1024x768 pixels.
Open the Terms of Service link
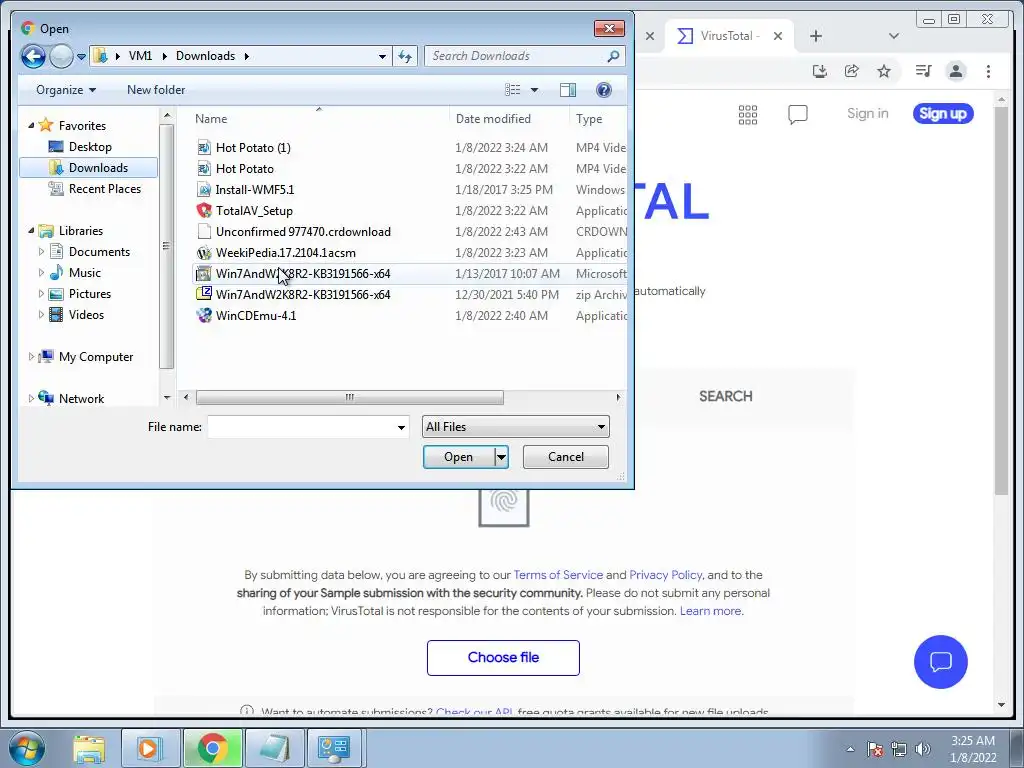[558, 575]
